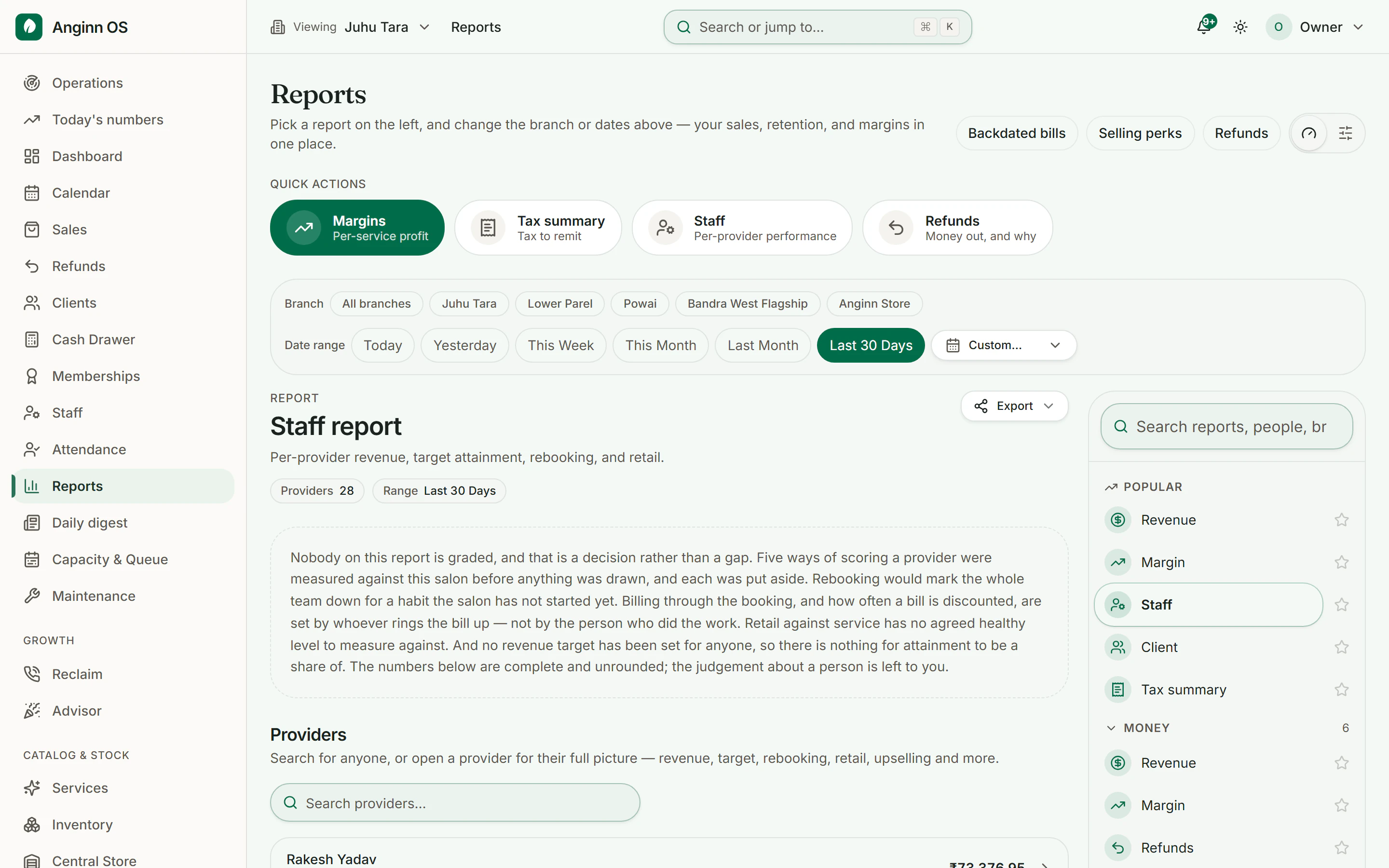The width and height of the screenshot is (1389, 868).
Task: Open the Owner account menu
Action: (x=1314, y=27)
